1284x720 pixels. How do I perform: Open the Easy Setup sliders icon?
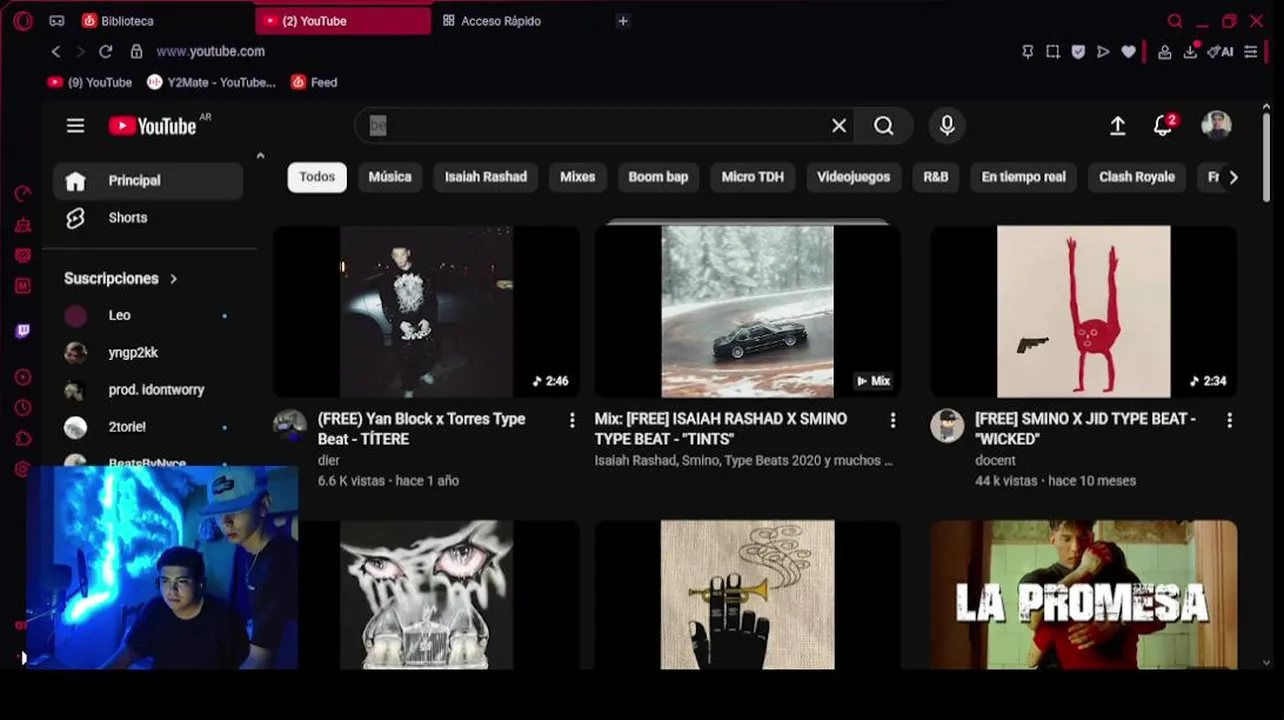(x=1251, y=52)
